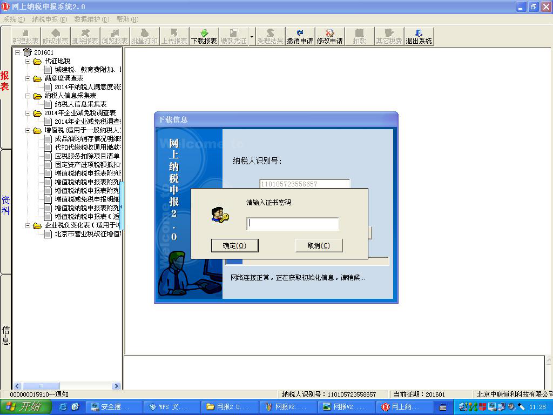Click the 退出系统 toolbar icon

pyautogui.click(x=419, y=36)
